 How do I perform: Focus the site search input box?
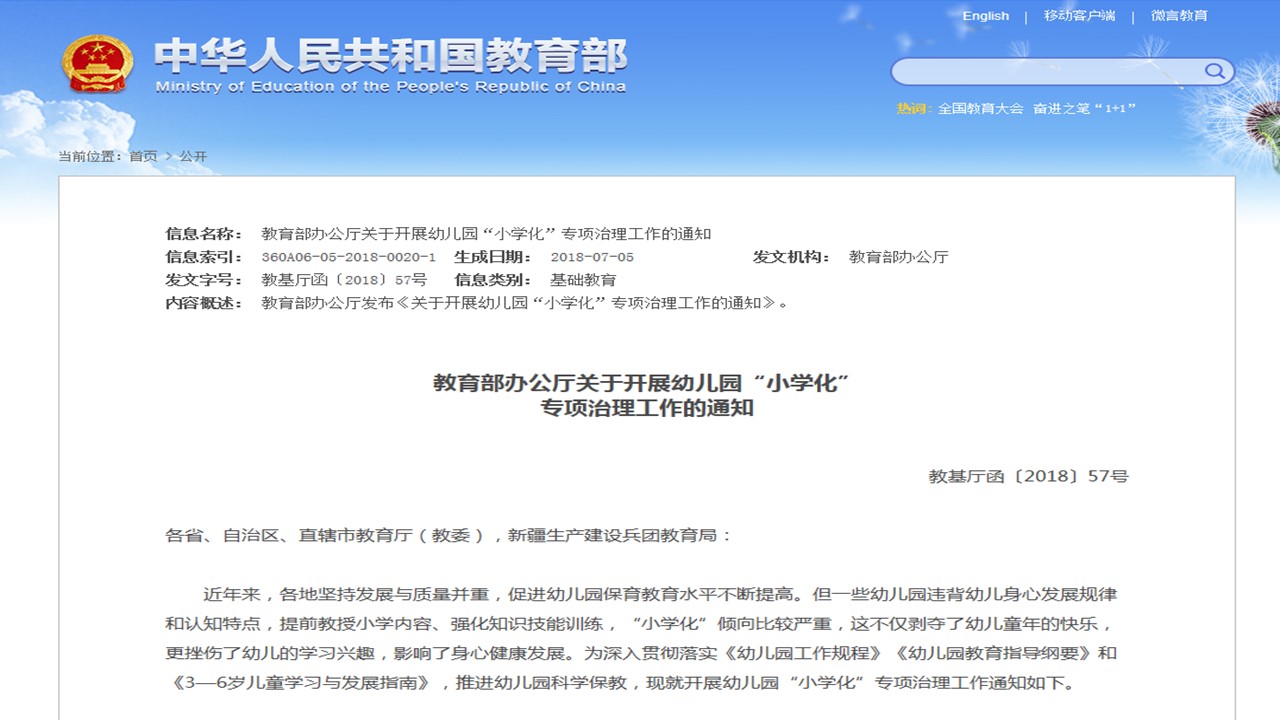tap(1045, 71)
